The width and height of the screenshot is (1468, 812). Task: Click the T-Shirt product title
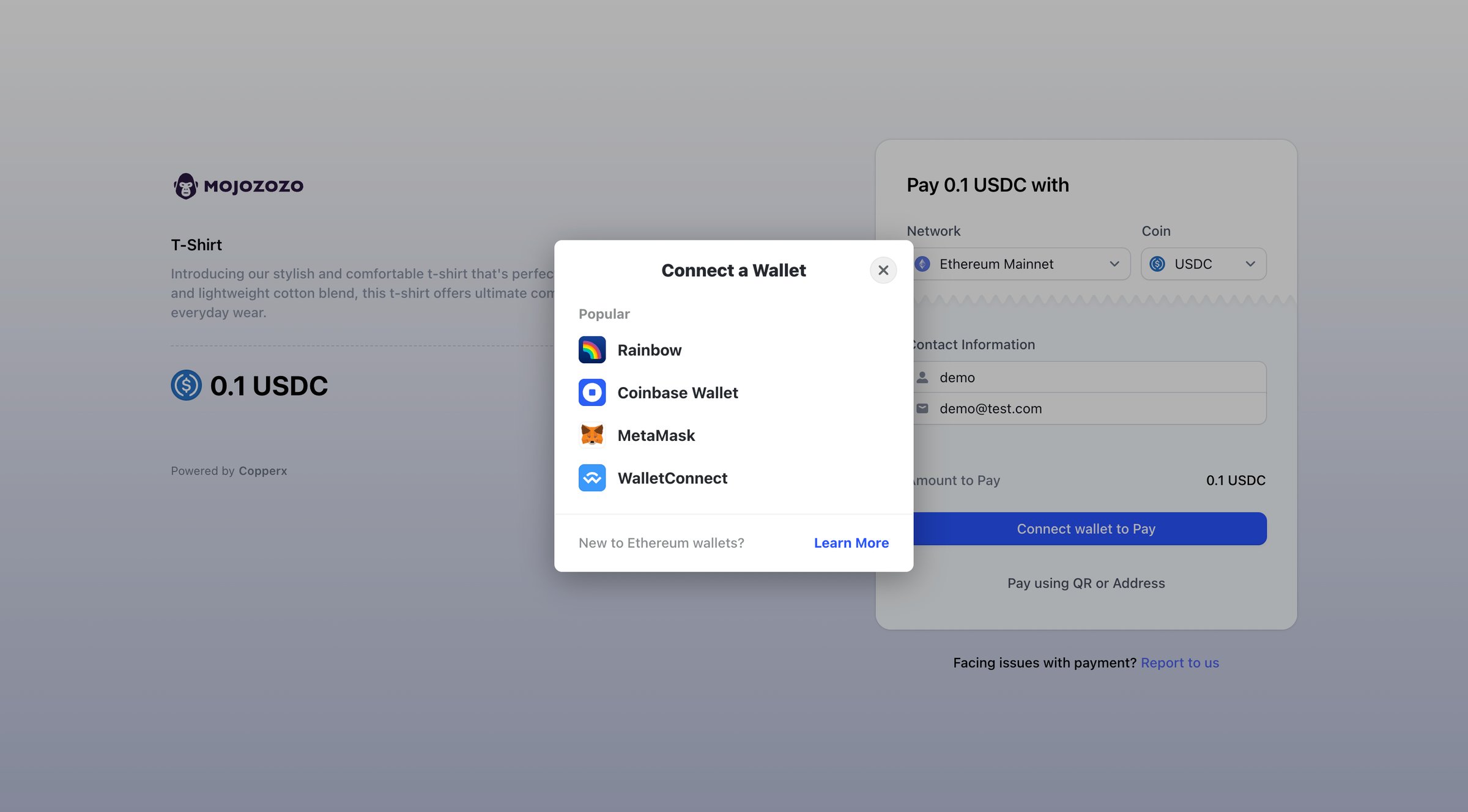196,245
